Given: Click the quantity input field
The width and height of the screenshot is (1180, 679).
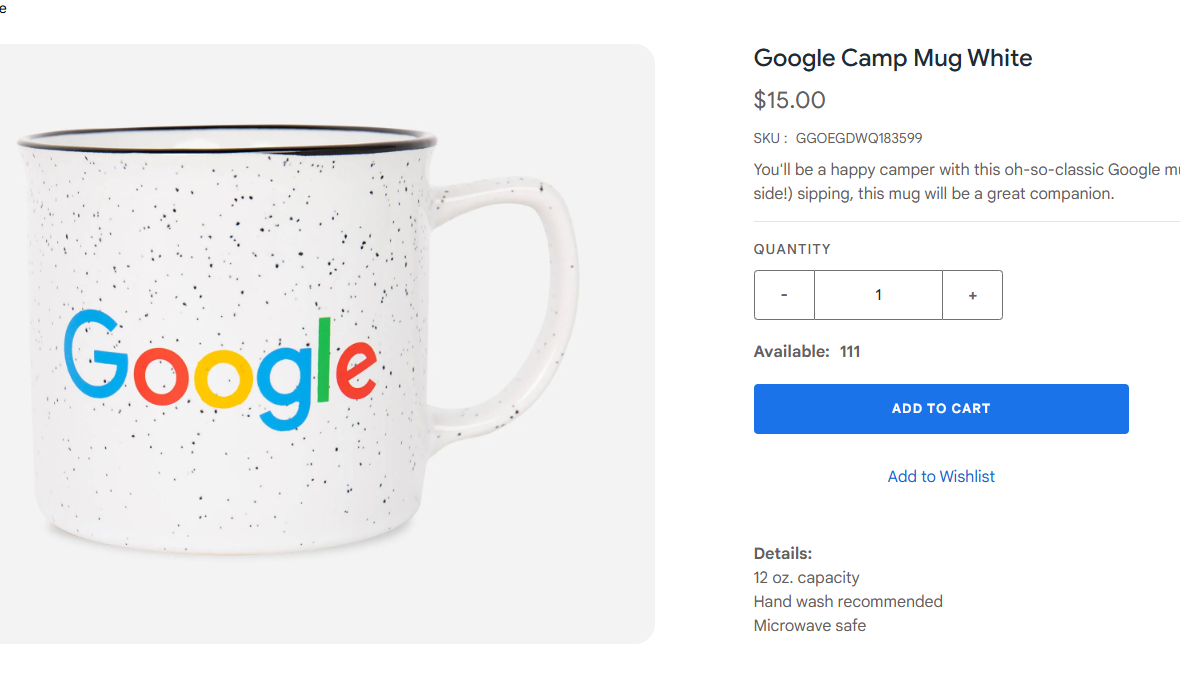Looking at the screenshot, I should click(x=878, y=295).
